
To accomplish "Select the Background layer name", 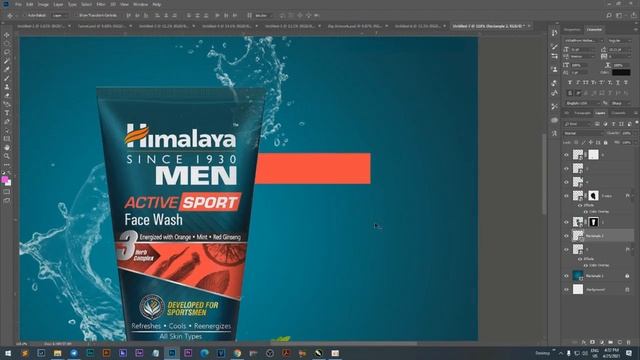I will tap(596, 290).
